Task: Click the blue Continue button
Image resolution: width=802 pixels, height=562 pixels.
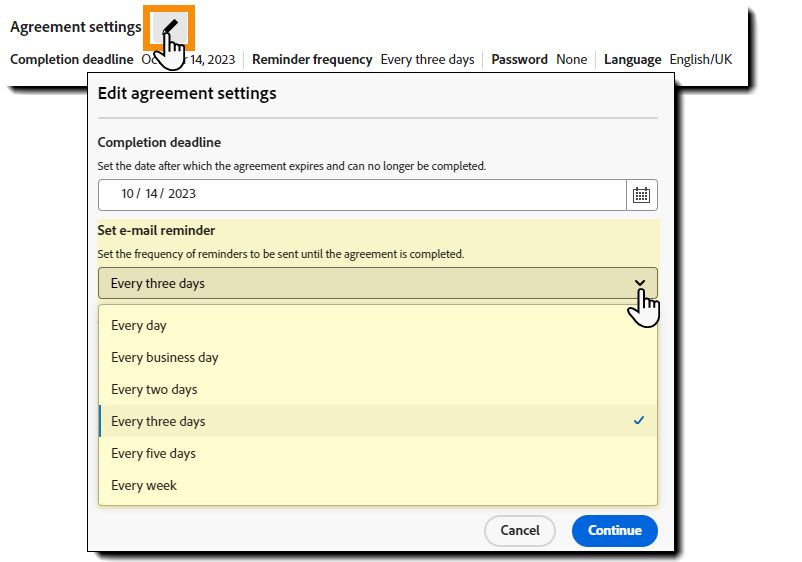Action: coord(615,530)
